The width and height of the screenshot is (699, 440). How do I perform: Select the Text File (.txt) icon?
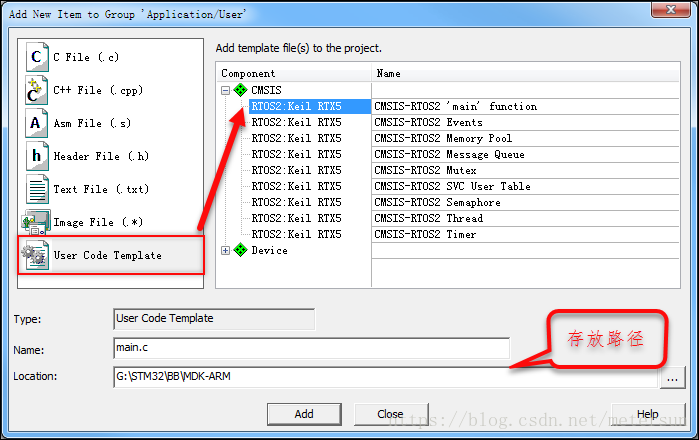coord(37,189)
